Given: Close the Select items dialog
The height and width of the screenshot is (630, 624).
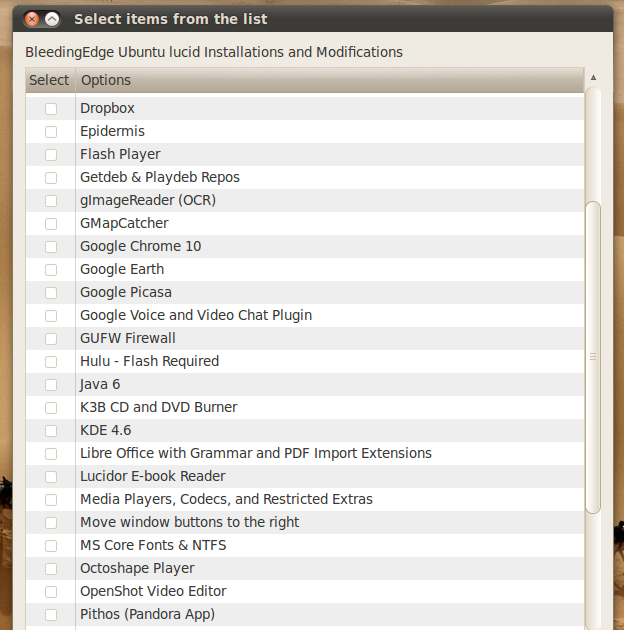Looking at the screenshot, I should tap(32, 19).
